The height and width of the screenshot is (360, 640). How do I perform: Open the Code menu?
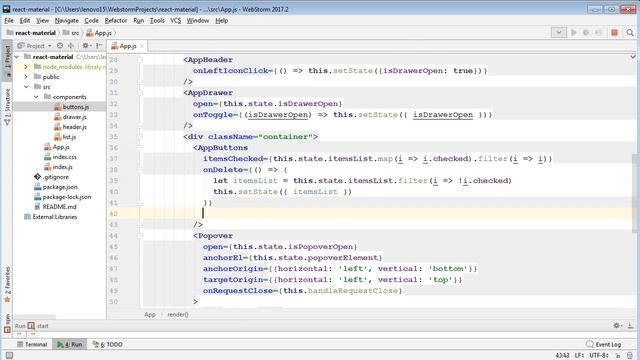[91, 20]
